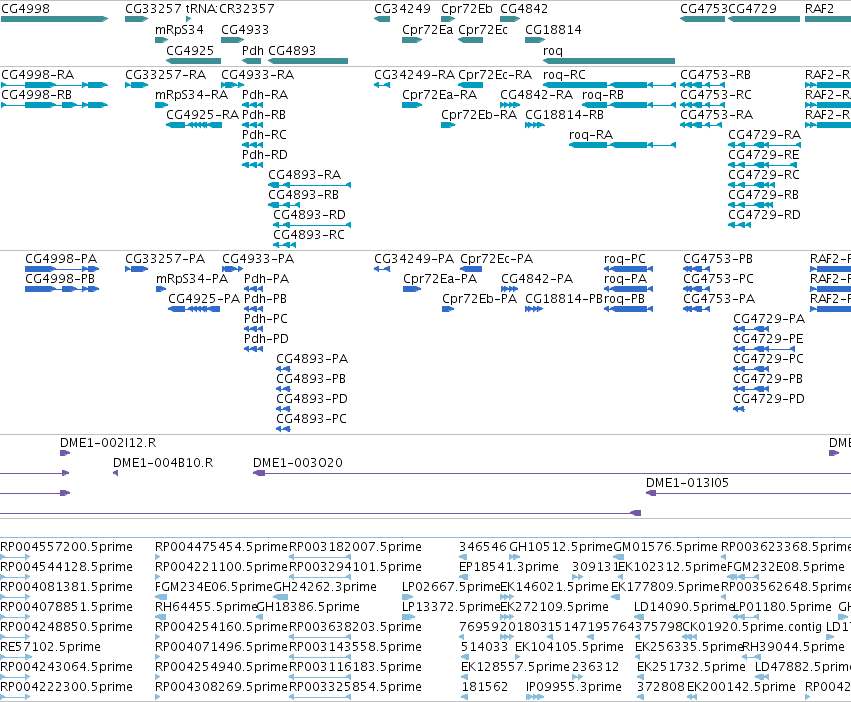Click the CG4753-PC protein label
Viewport: 851px width, 702px height.
click(719, 279)
